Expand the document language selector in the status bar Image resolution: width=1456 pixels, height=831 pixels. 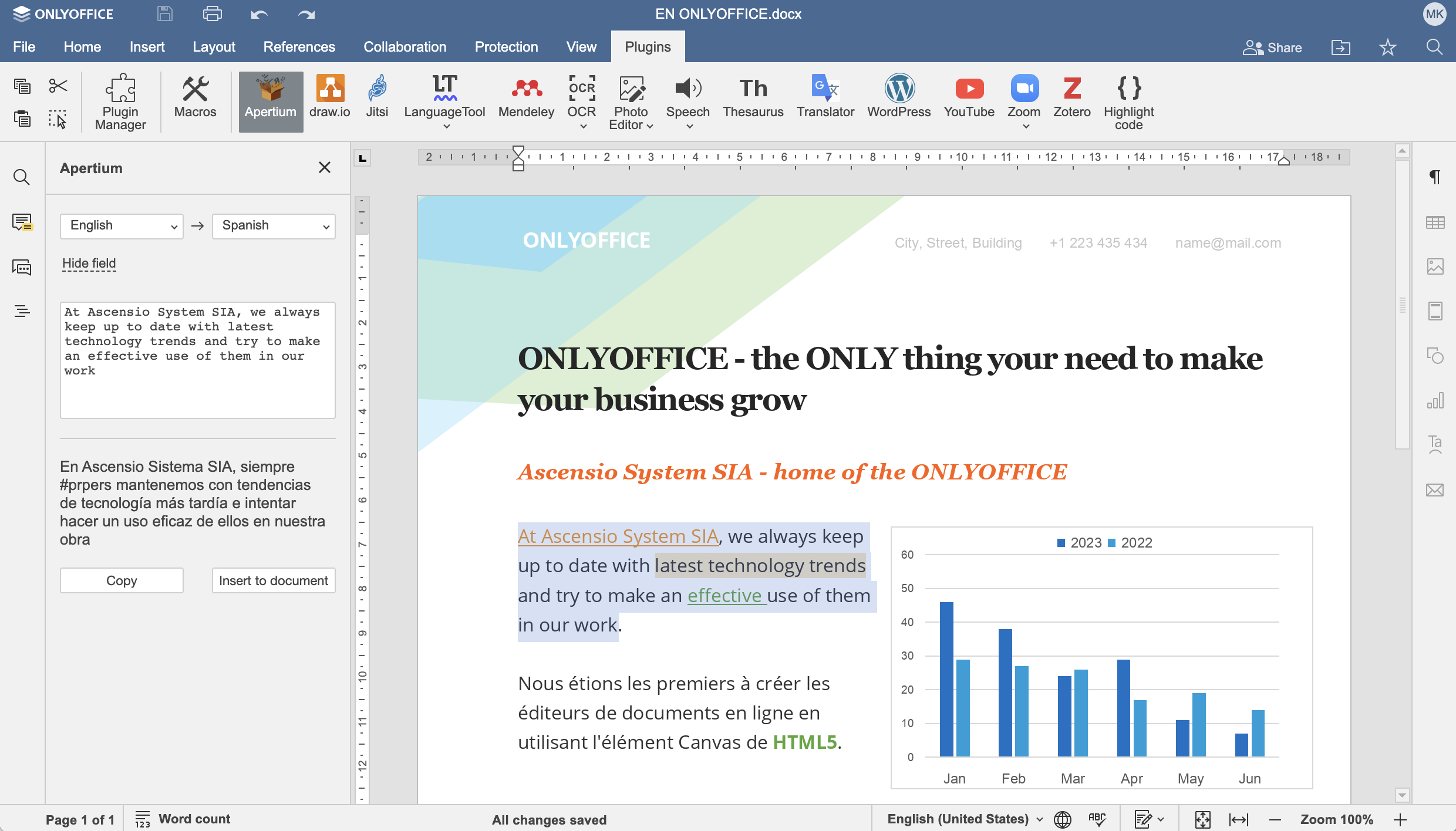pos(965,819)
